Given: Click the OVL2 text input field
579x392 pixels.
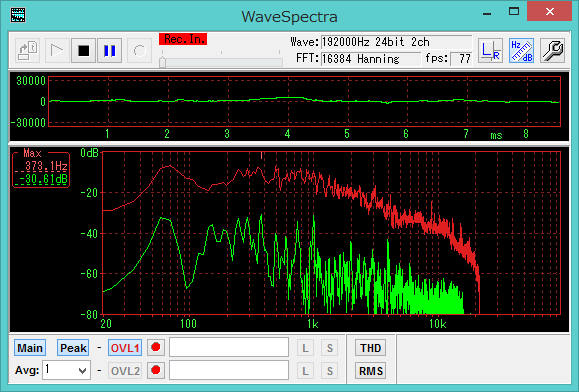Looking at the screenshot, I should click(x=229, y=370).
